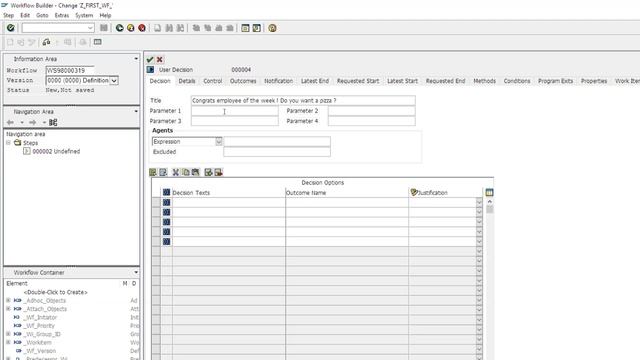Open the Workflow Container panel menu arrow
This screenshot has height=360, width=640.
pyautogui.click(x=136, y=272)
